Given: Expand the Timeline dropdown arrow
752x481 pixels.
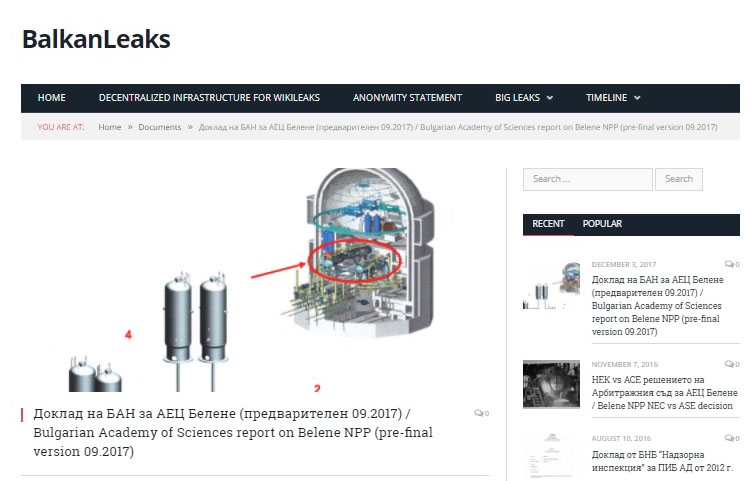Looking at the screenshot, I should (637, 98).
